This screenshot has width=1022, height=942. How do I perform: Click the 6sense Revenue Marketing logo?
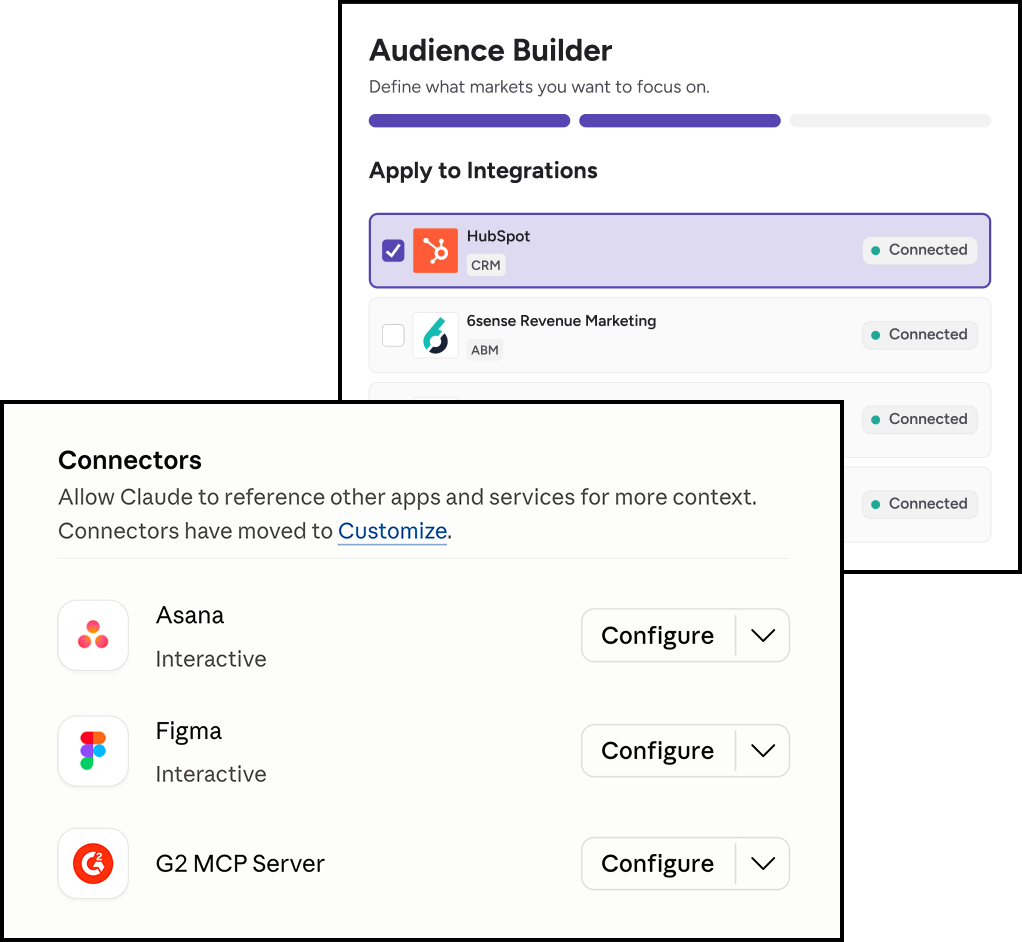click(x=435, y=335)
